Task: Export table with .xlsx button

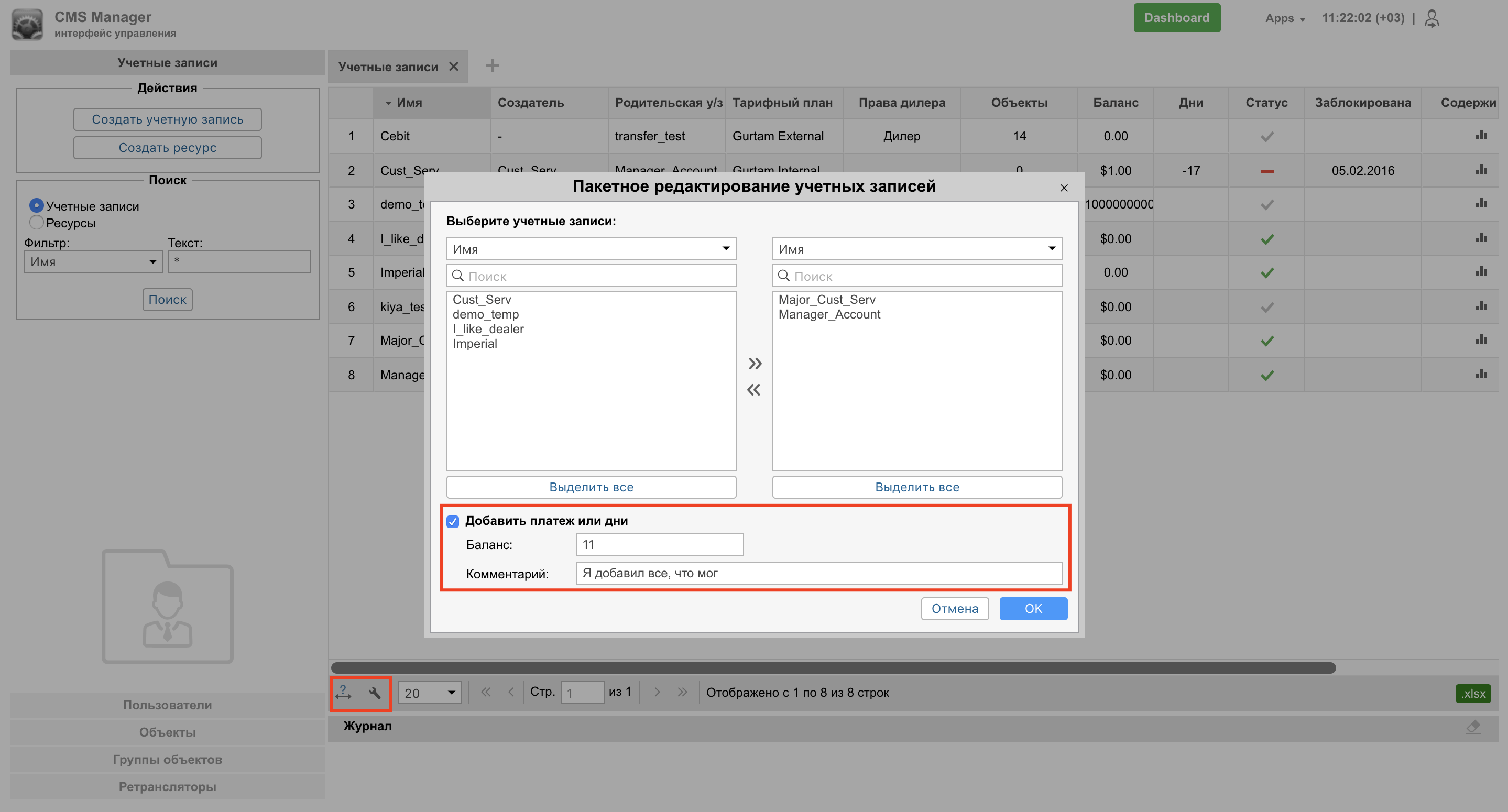Action: click(x=1472, y=693)
